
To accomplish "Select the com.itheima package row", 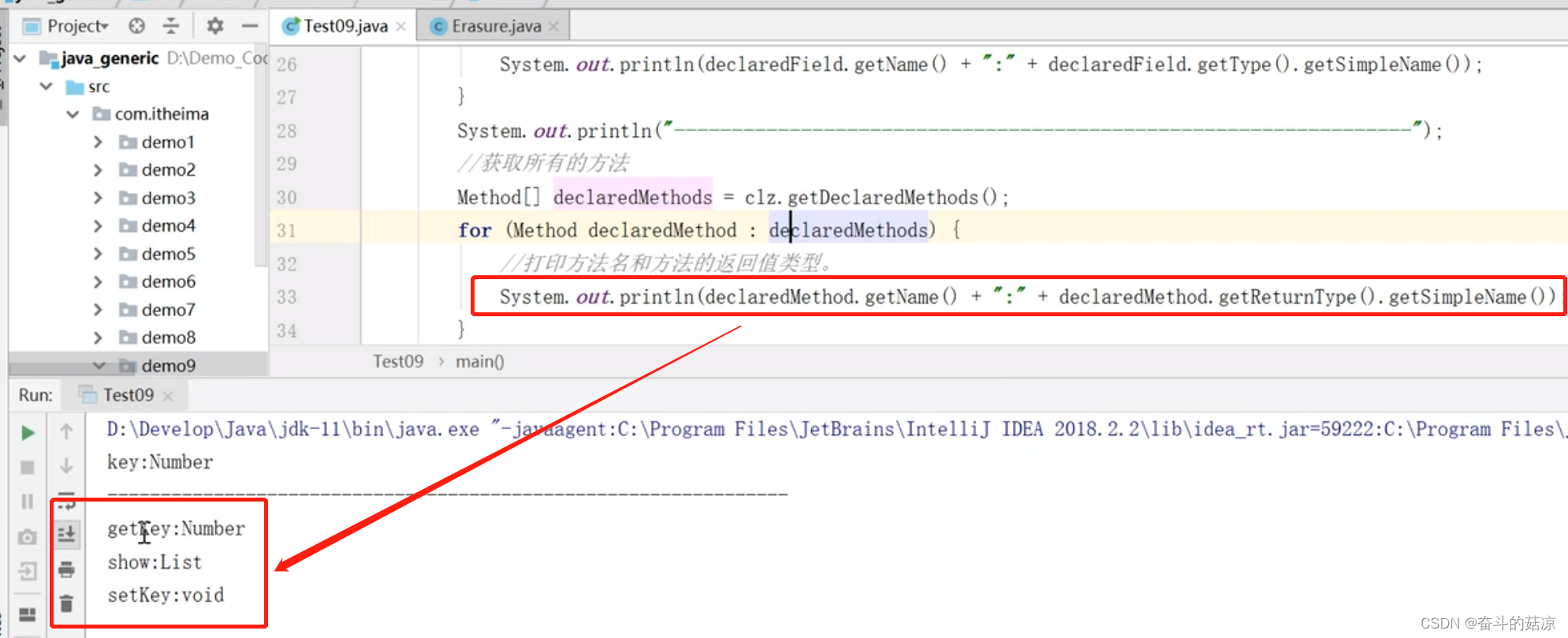I will pos(138,114).
